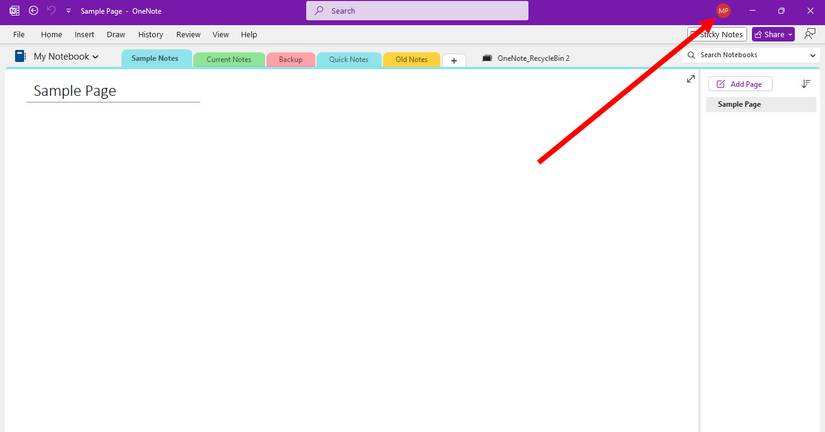Open the OneNote_RecycleBin 2 section
The image size is (825, 432).
pos(526,58)
